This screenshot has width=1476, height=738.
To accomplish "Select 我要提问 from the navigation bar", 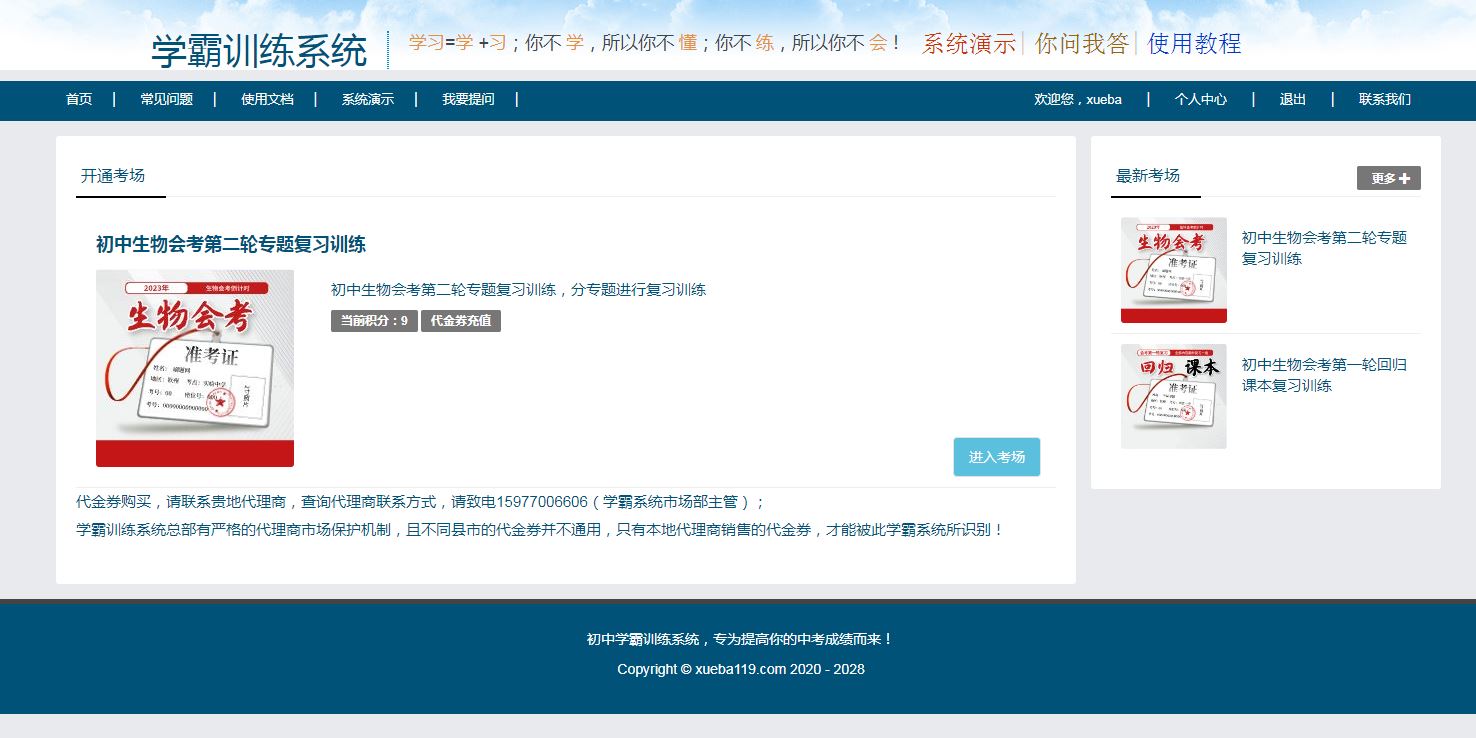I will click(x=466, y=100).
